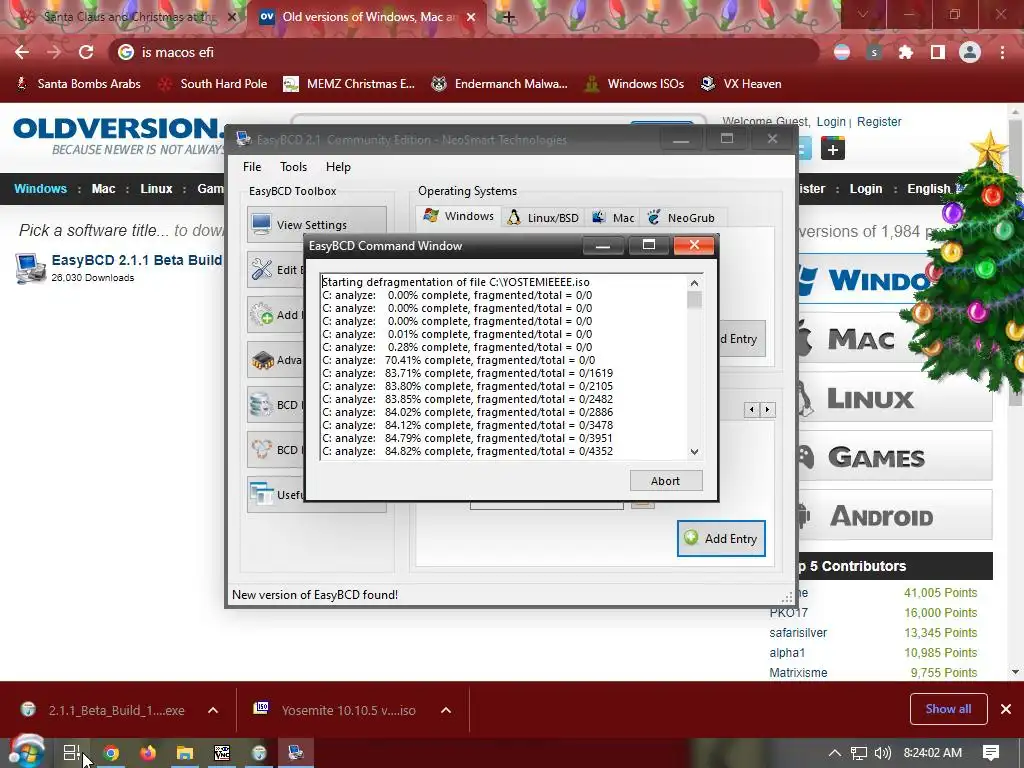Open the Chrome extensions puzzle icon
Viewport: 1024px width, 768px height.
click(906, 52)
